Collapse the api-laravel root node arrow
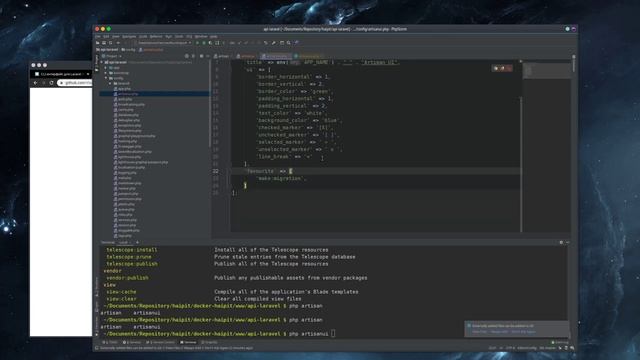Image resolution: width=640 pixels, height=360 pixels. 102,62
